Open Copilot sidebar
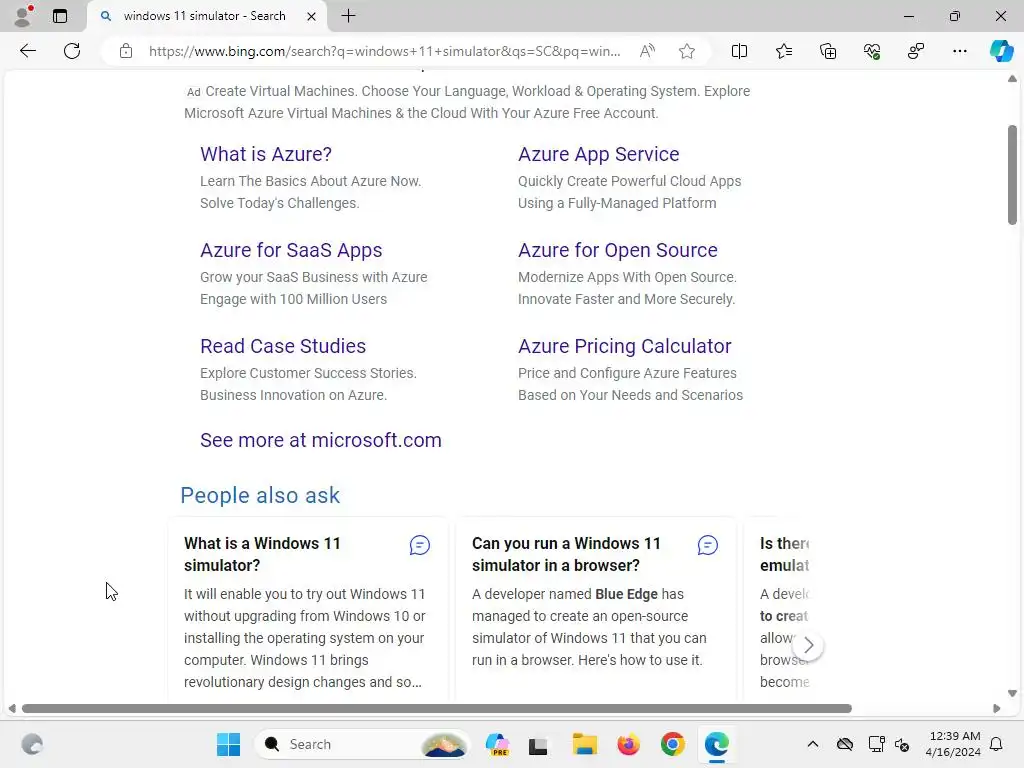 (x=1001, y=51)
